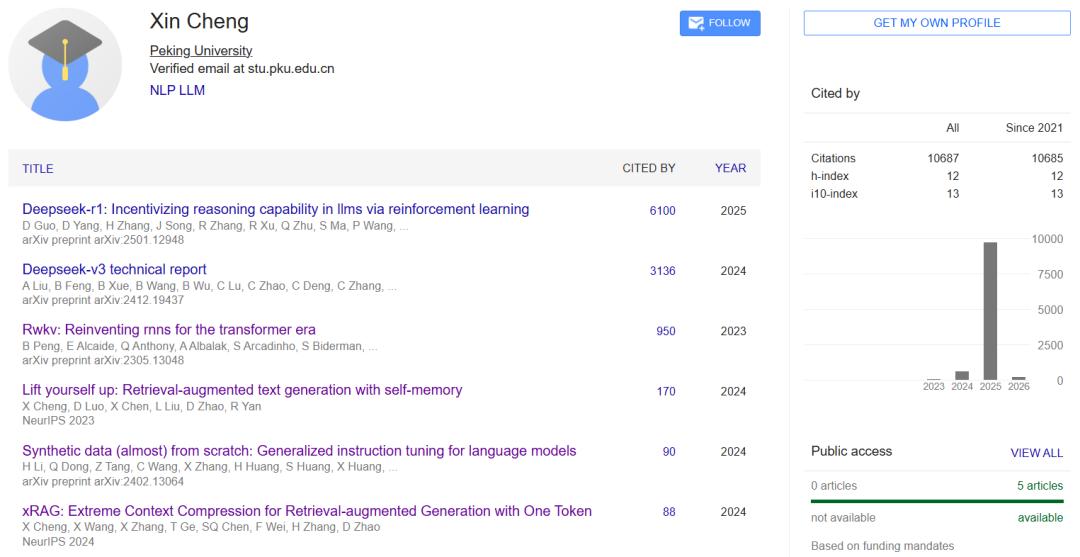Open the Peking University affiliation link
This screenshot has height=557, width=1080.
pos(200,51)
